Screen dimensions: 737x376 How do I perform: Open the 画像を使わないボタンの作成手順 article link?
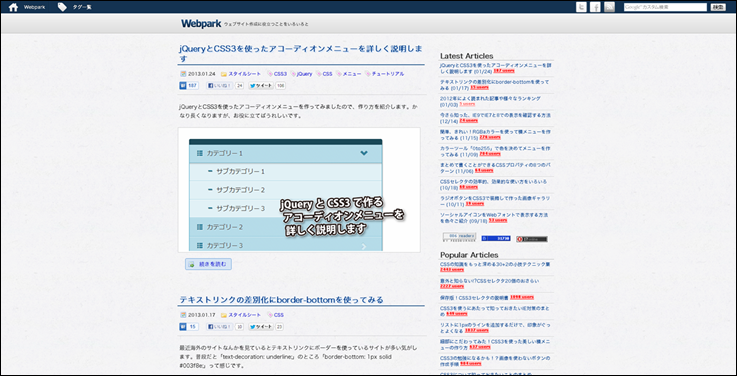495,360
